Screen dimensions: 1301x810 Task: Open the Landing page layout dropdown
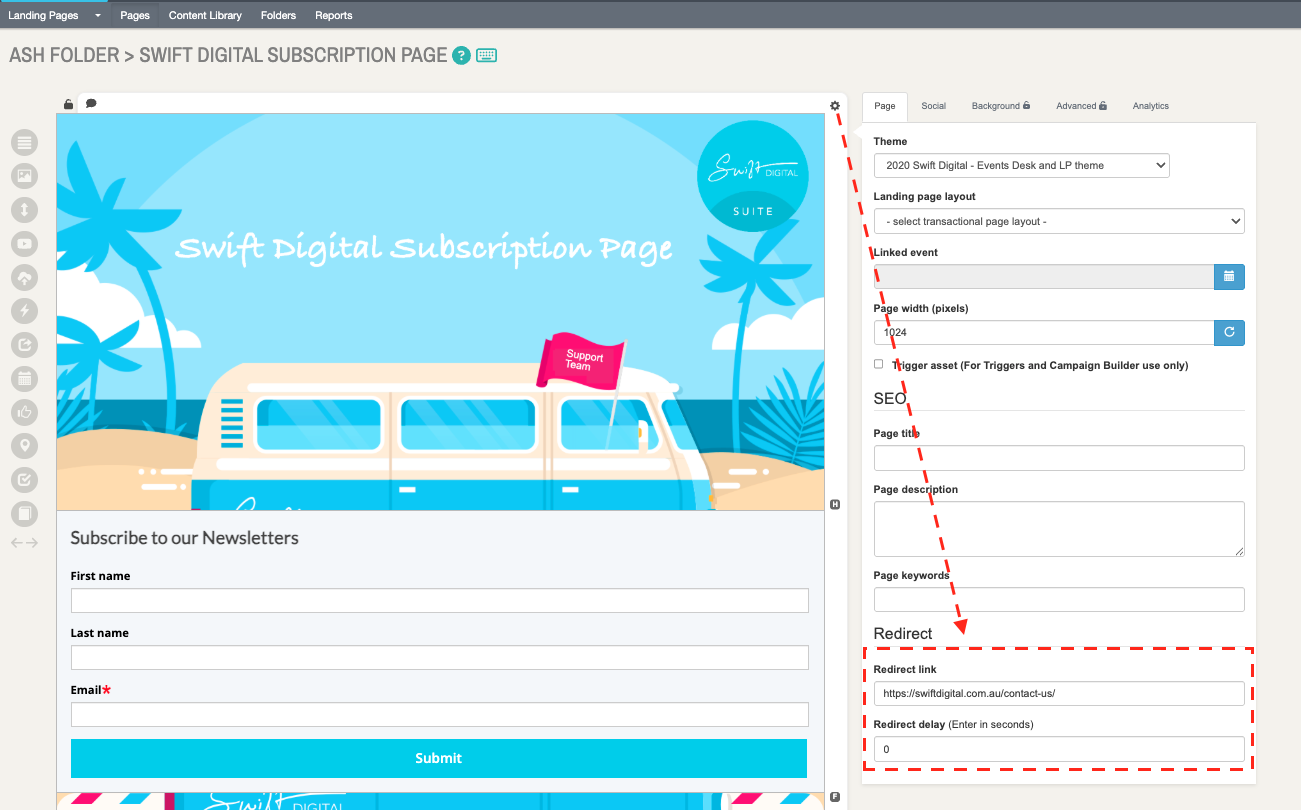[x=1059, y=221]
